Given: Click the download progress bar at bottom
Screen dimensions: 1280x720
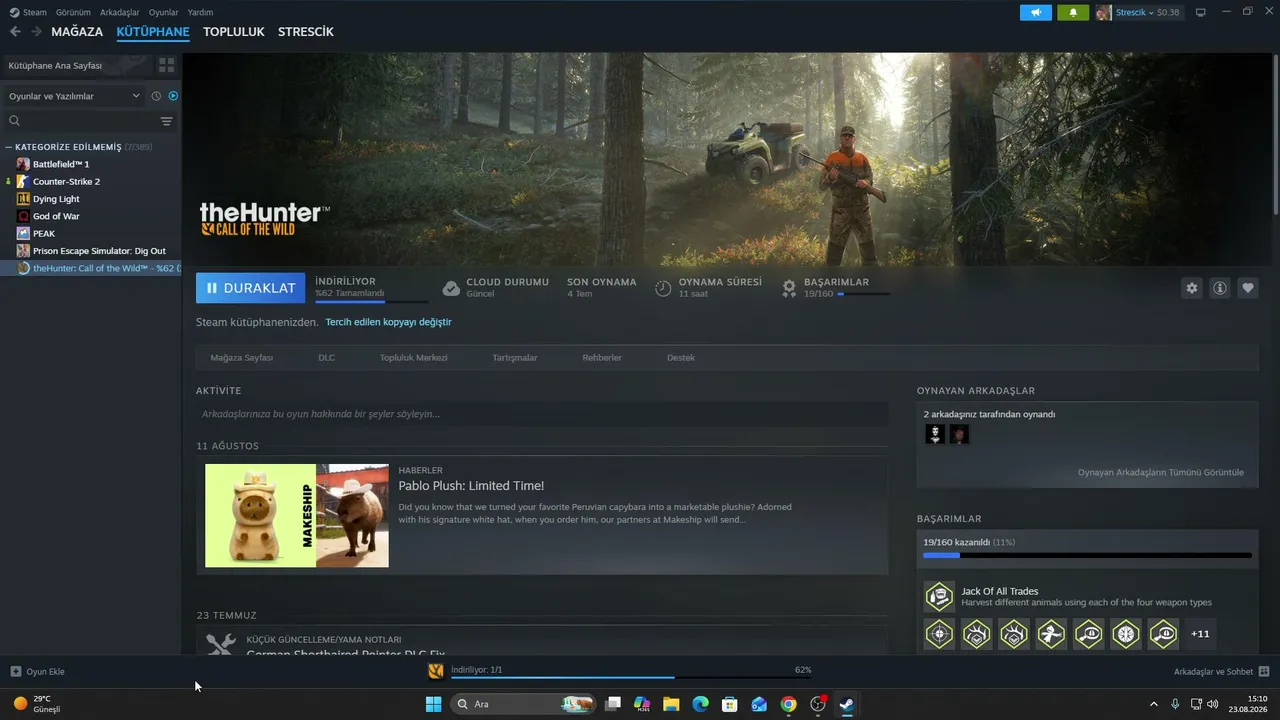Looking at the screenshot, I should tap(630, 677).
